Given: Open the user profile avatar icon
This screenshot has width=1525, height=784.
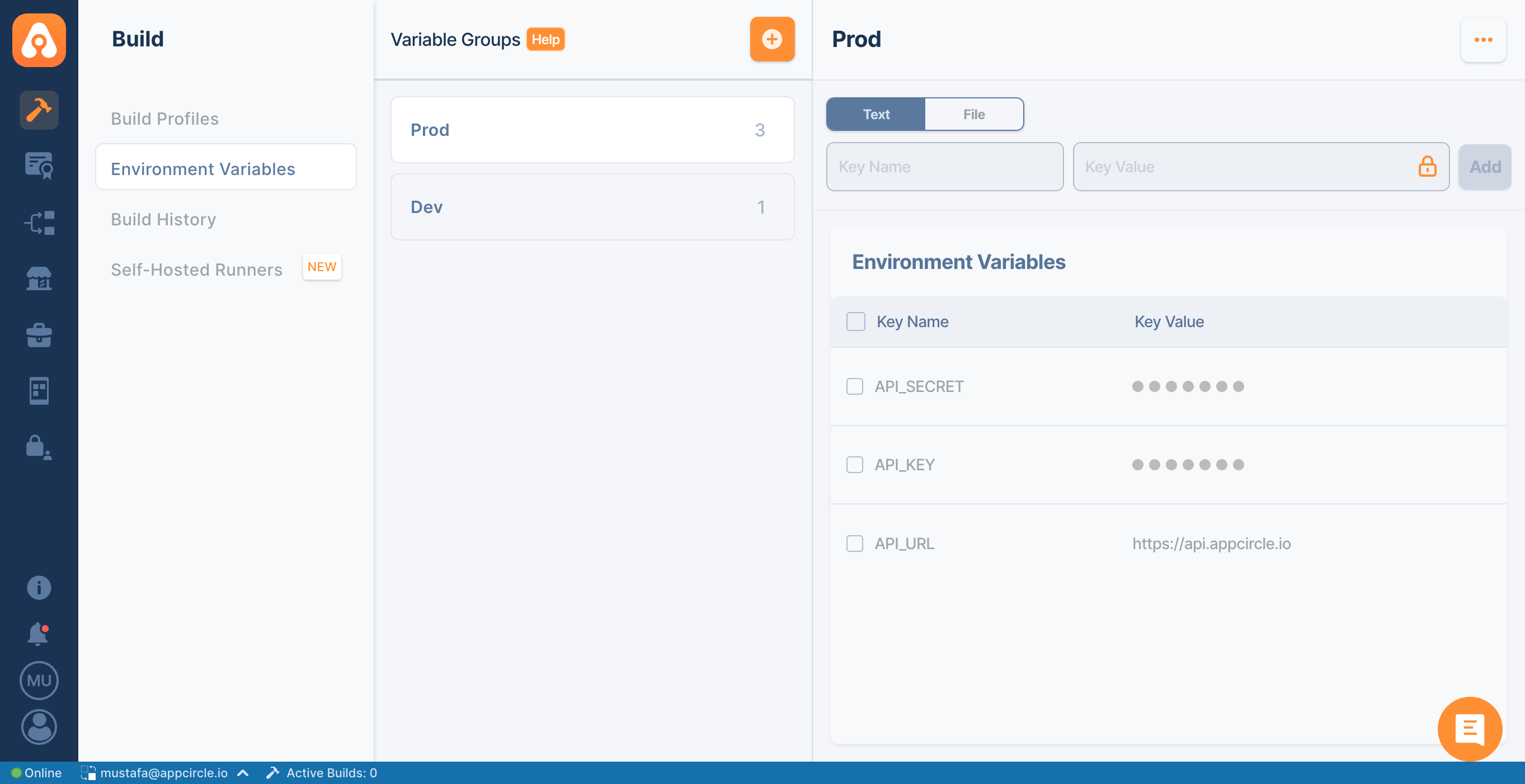Looking at the screenshot, I should point(39,726).
